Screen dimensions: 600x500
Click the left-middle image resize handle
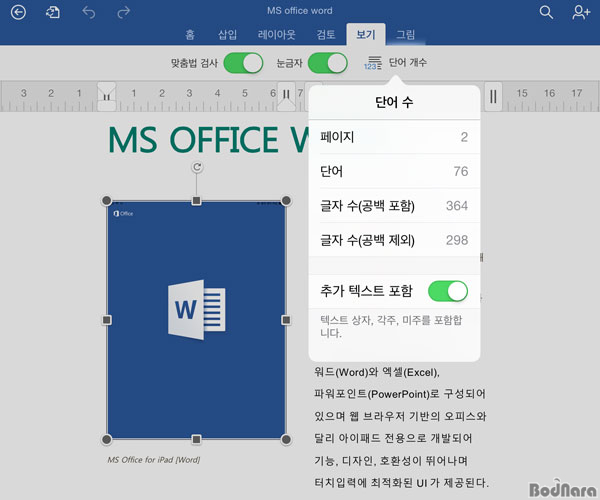pyautogui.click(x=107, y=320)
